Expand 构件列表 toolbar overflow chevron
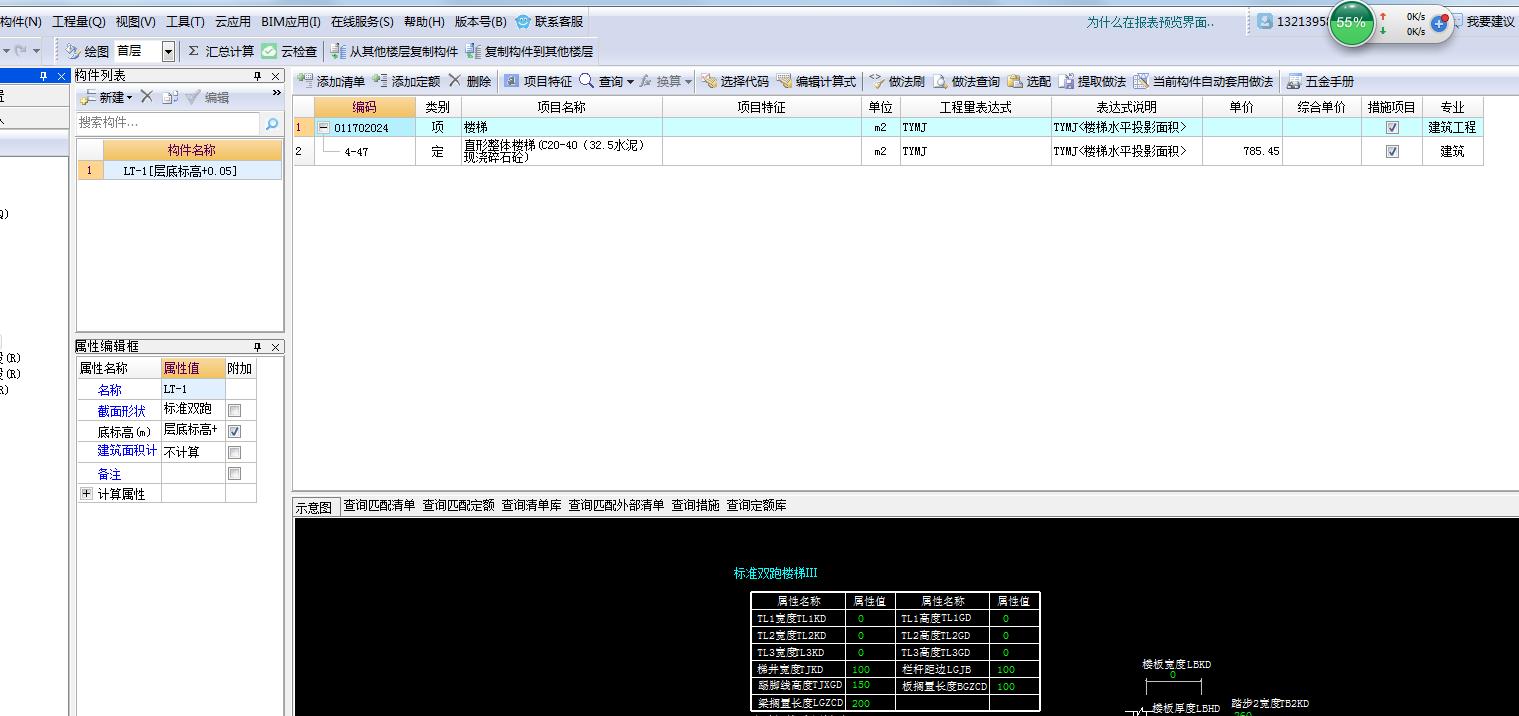 pos(277,93)
